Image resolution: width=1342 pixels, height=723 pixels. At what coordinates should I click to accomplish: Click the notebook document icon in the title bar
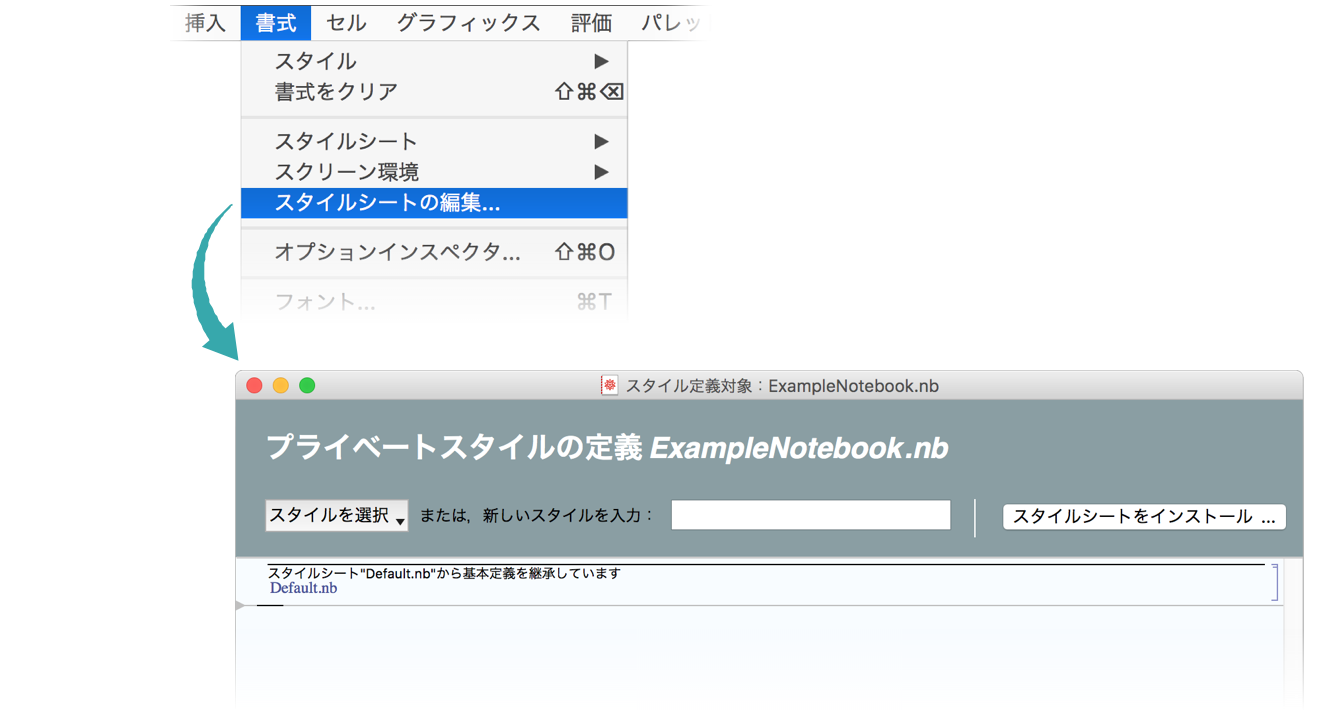click(609, 385)
